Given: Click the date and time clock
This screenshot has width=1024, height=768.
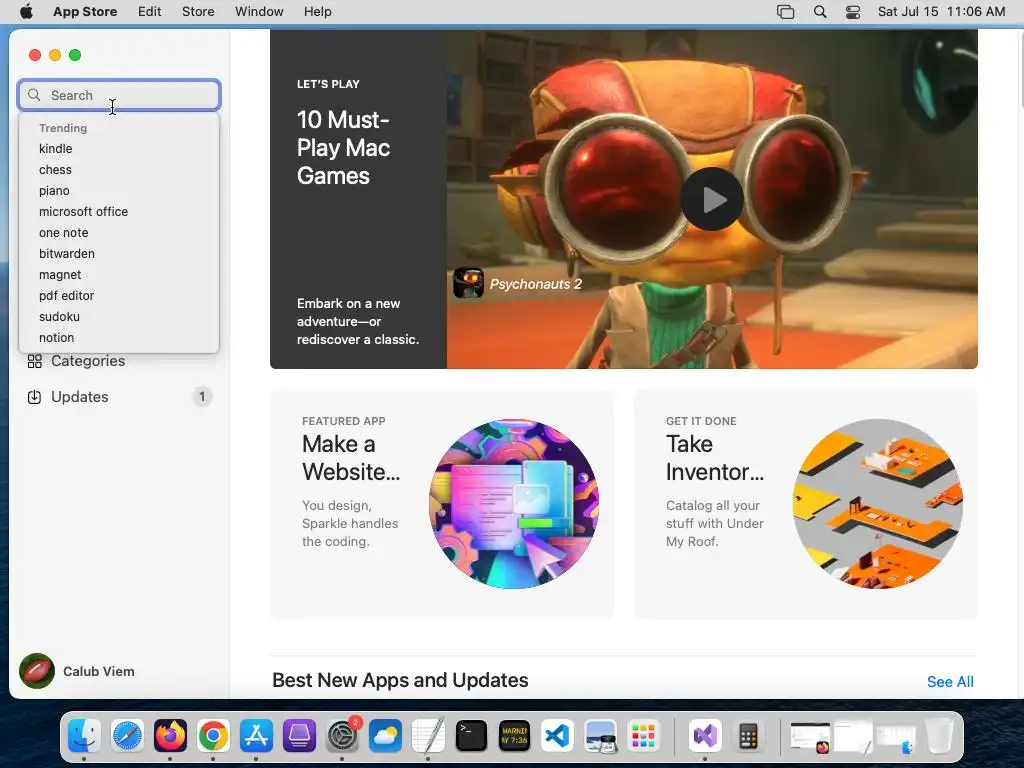Looking at the screenshot, I should click(x=941, y=12).
